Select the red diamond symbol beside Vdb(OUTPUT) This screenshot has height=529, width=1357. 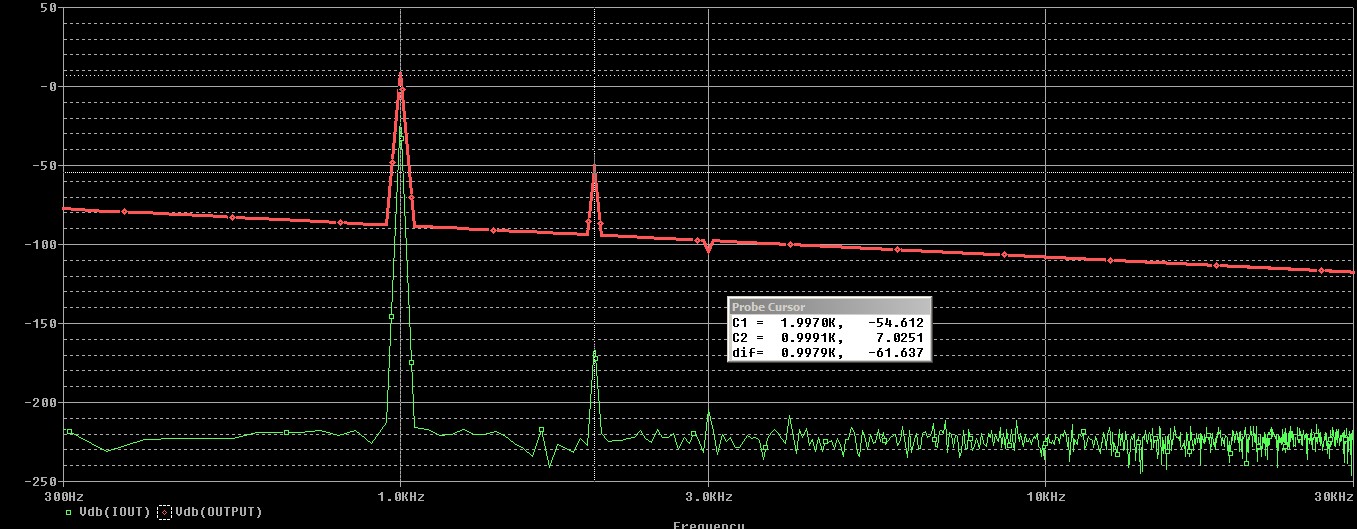pyautogui.click(x=164, y=512)
